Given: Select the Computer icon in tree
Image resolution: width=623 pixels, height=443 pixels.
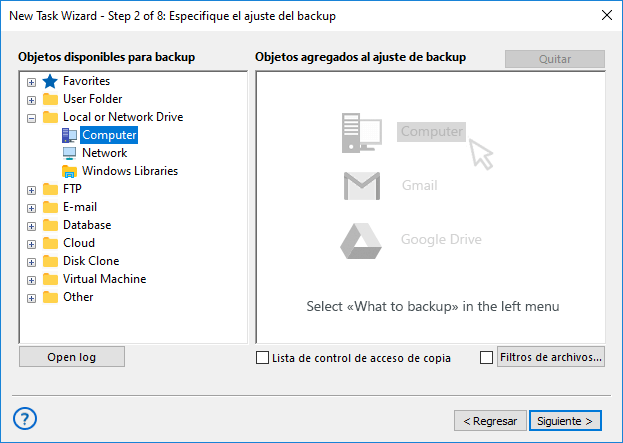Looking at the screenshot, I should [x=70, y=135].
